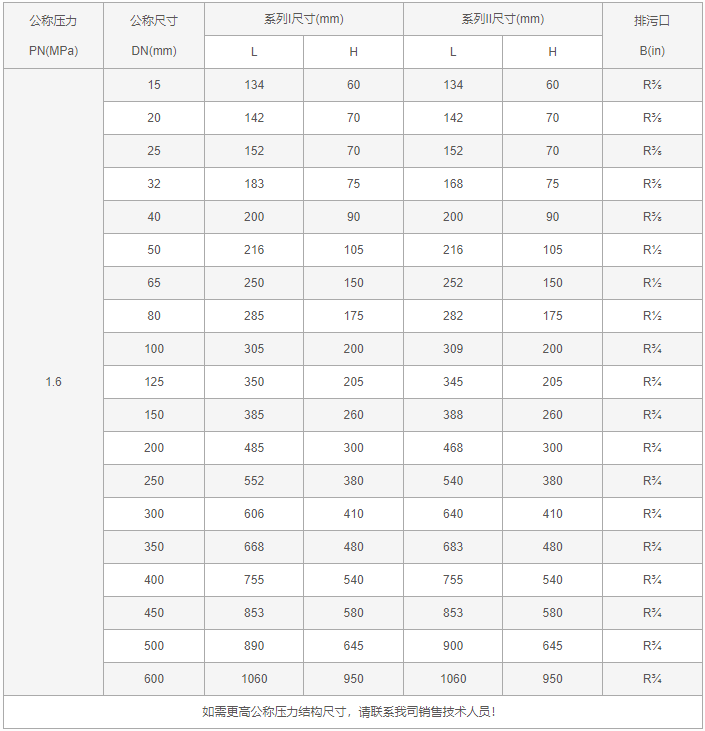
Task: Click the 890 length value cell
Action: (x=254, y=646)
